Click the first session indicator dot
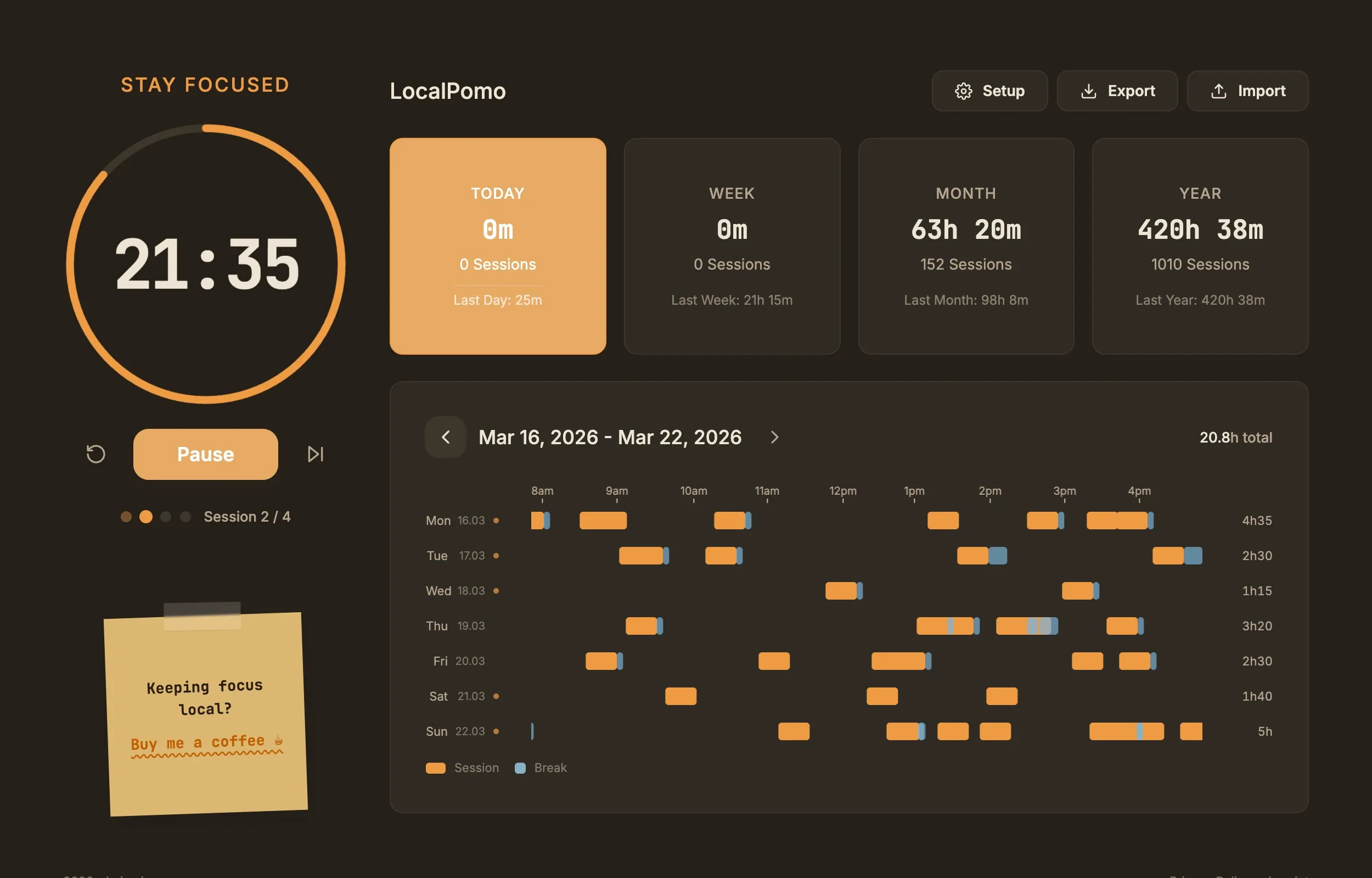Screen dimensions: 1372x878 126,517
